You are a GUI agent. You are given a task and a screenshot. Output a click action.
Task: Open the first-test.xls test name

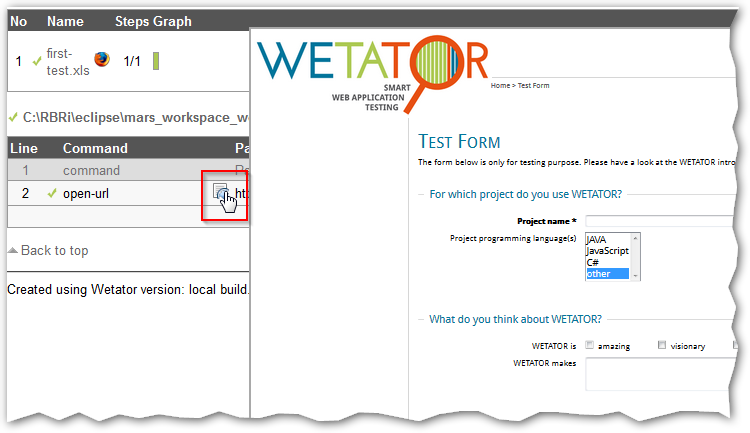pos(67,62)
